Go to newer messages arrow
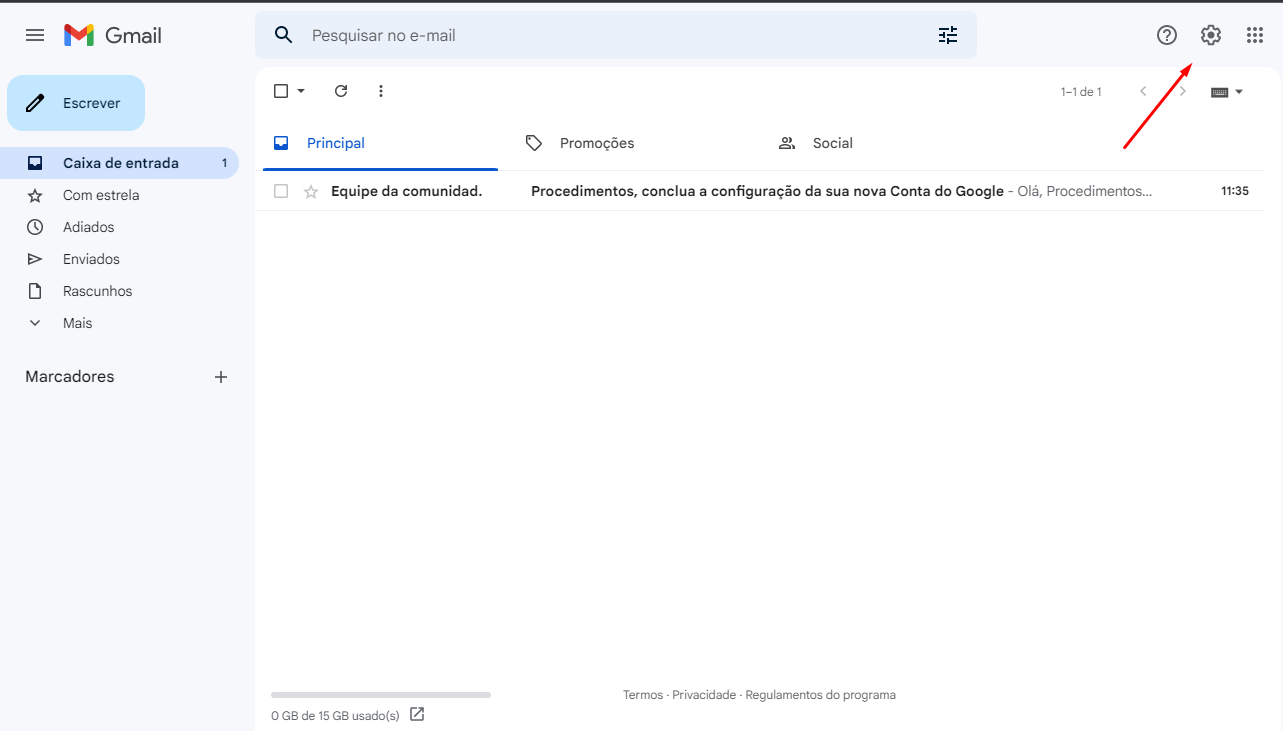 [x=1143, y=91]
